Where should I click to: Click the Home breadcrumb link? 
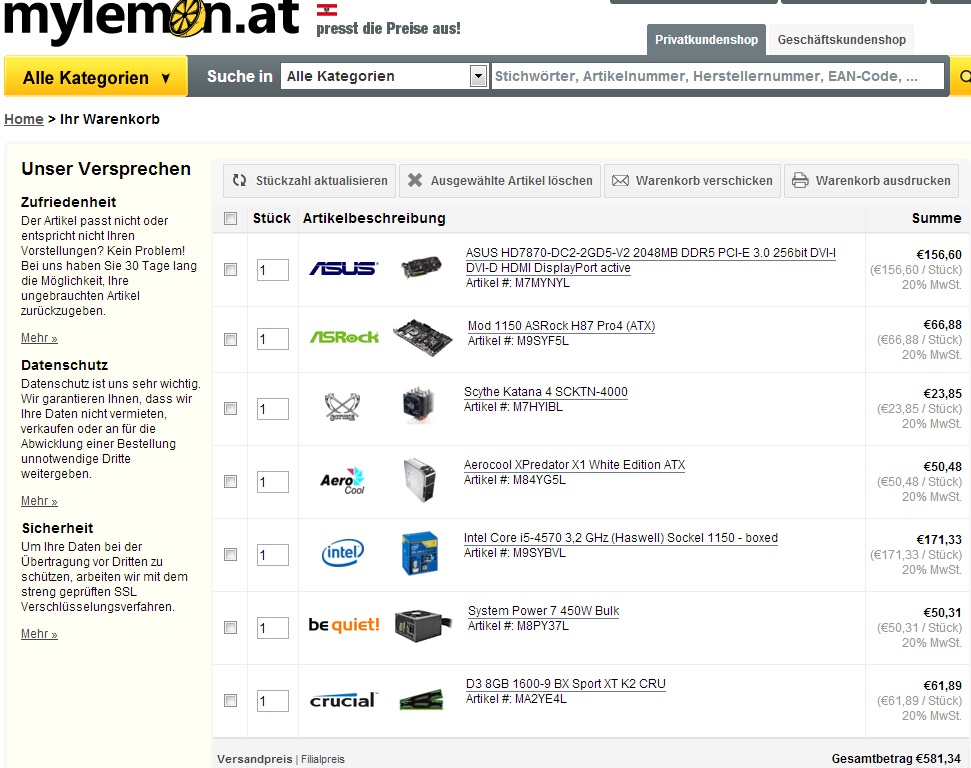(24, 119)
